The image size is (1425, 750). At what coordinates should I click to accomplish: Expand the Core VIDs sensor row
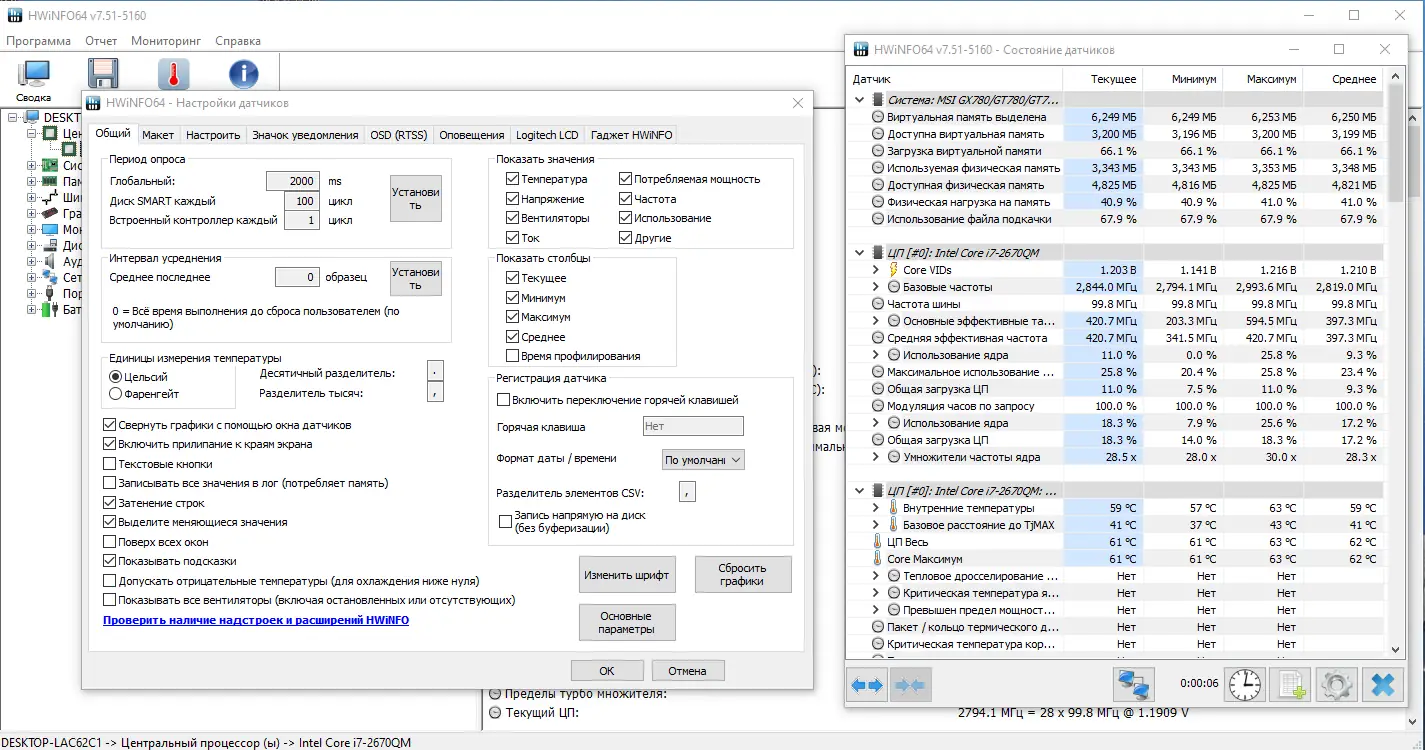coord(875,270)
